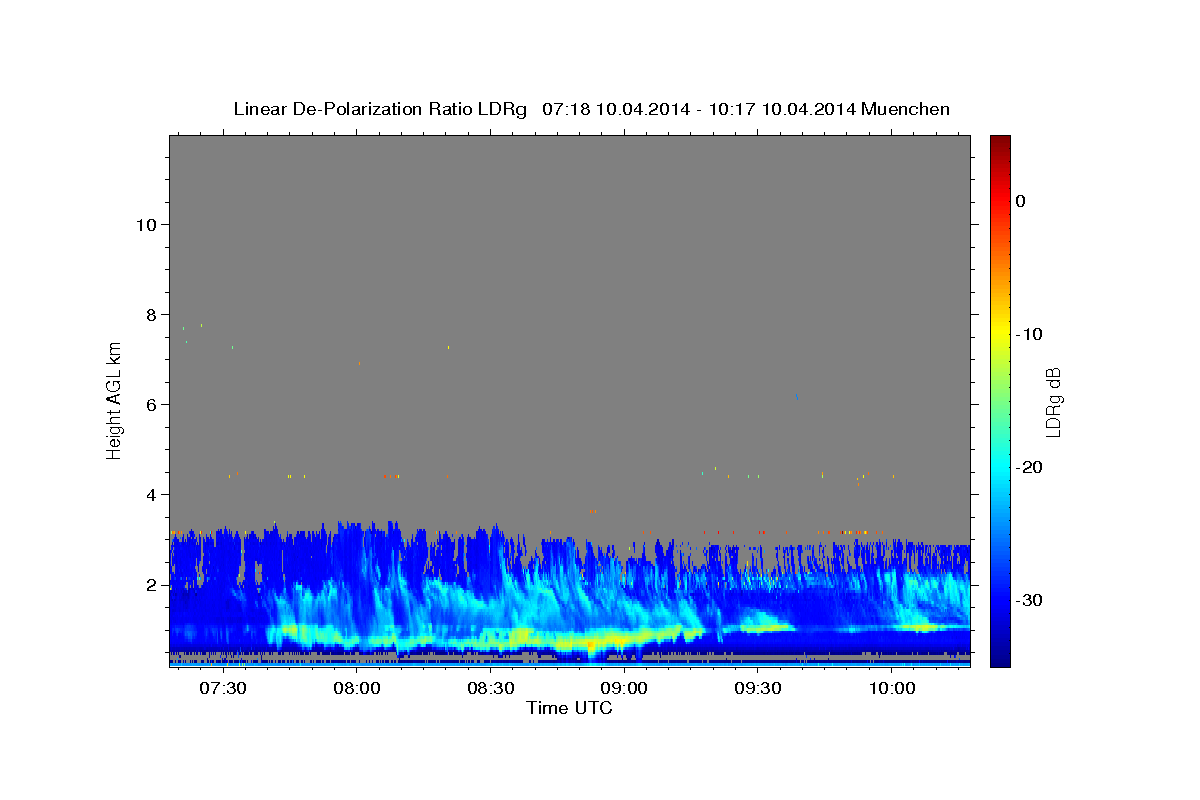Image resolution: width=1200 pixels, height=800 pixels.
Task: Click the 10:00 time tick label
Action: point(892,689)
